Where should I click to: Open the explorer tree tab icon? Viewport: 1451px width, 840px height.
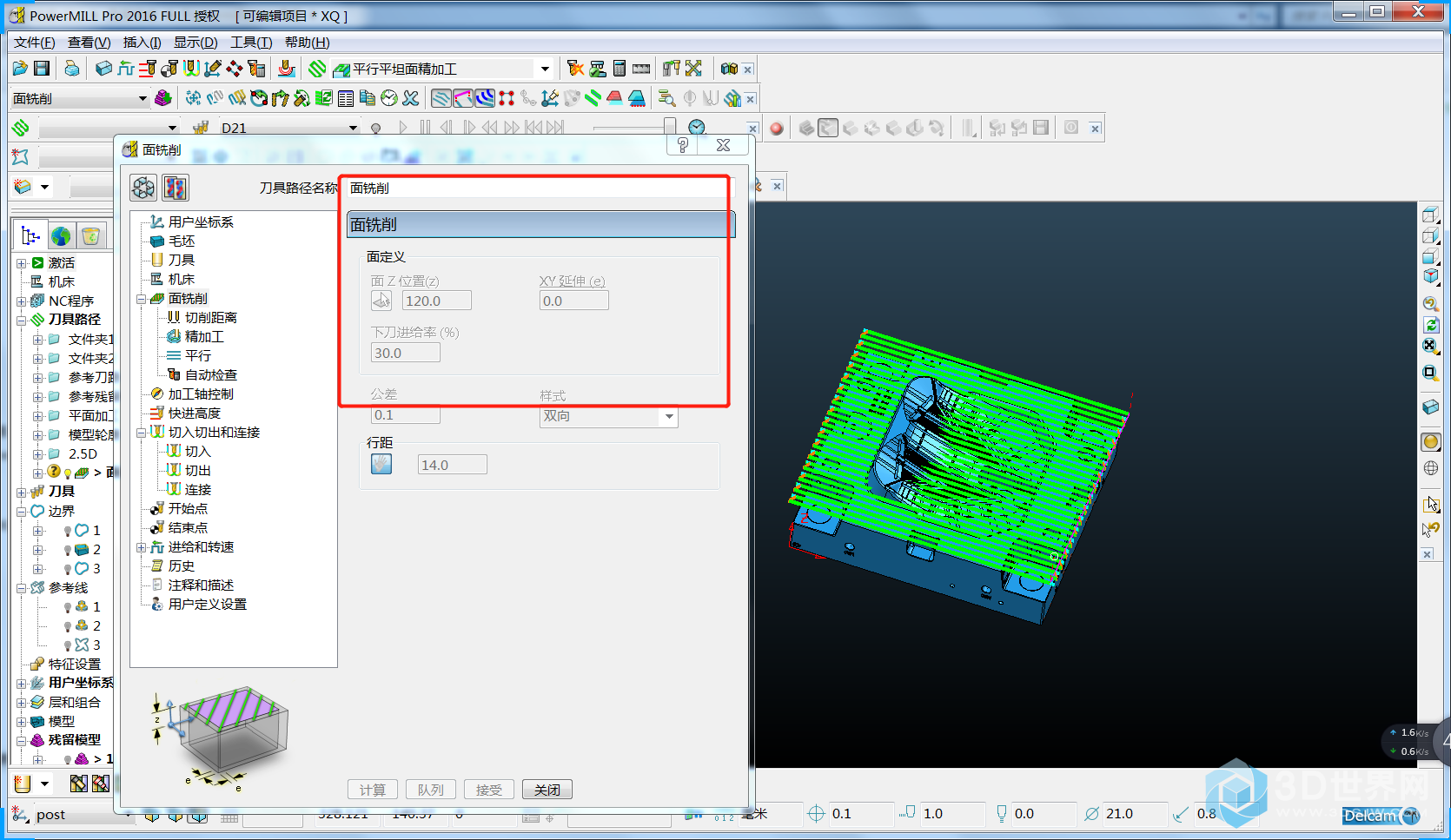[31, 235]
